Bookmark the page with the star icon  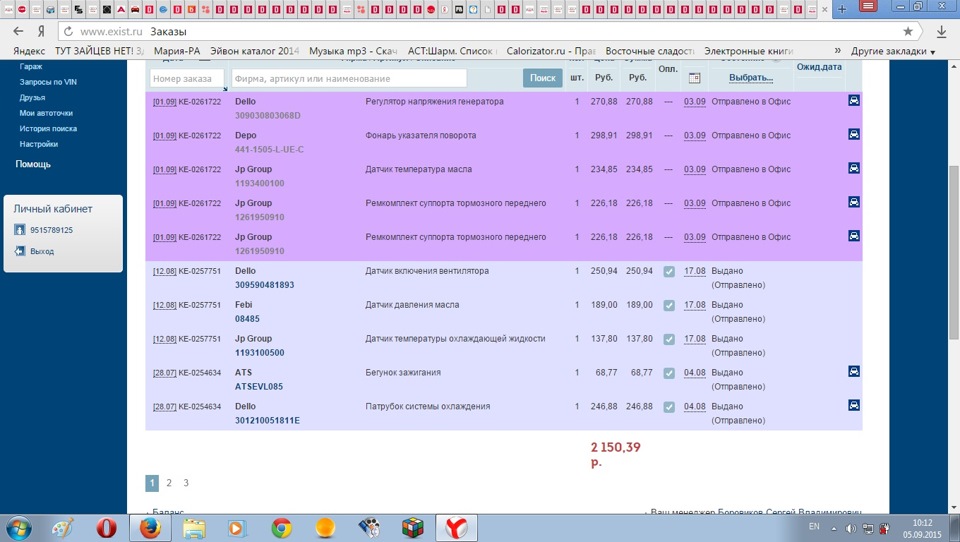coord(908,31)
